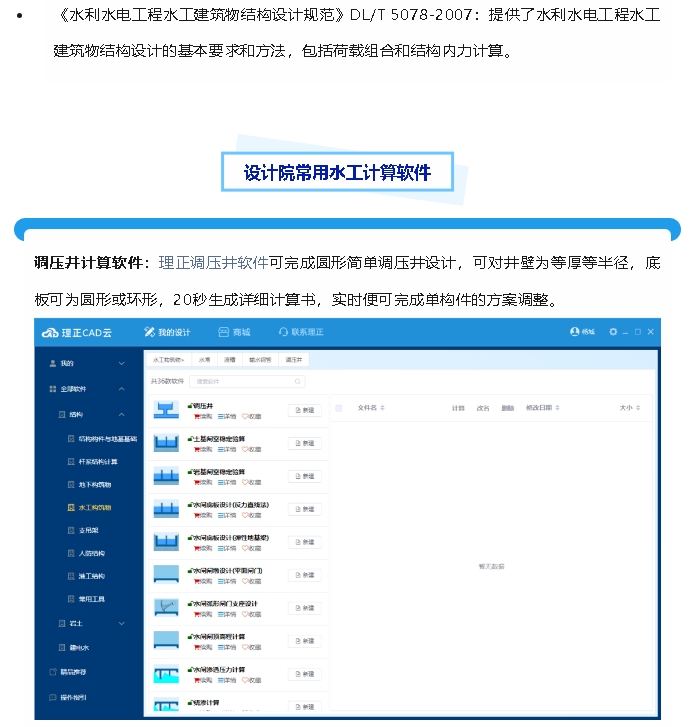The image size is (692, 727).
Task: Open the 调压井 software thumbnail icon
Action: (166, 410)
